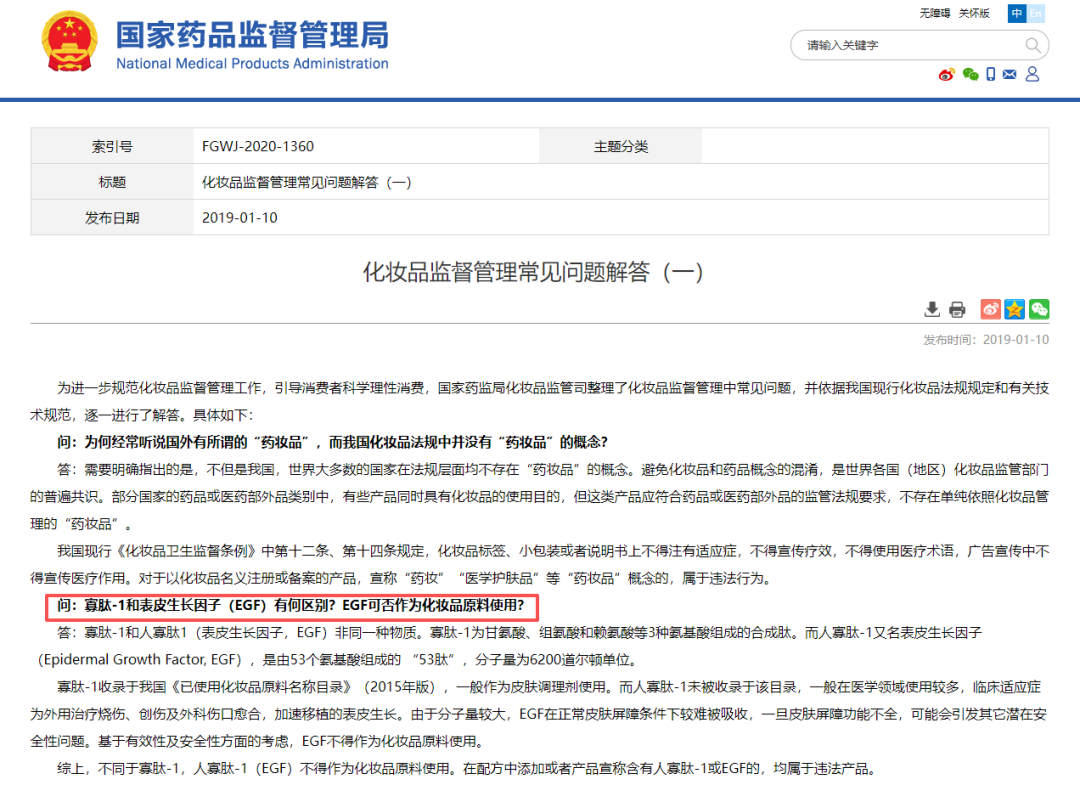Share the article to Weibo

(990, 309)
